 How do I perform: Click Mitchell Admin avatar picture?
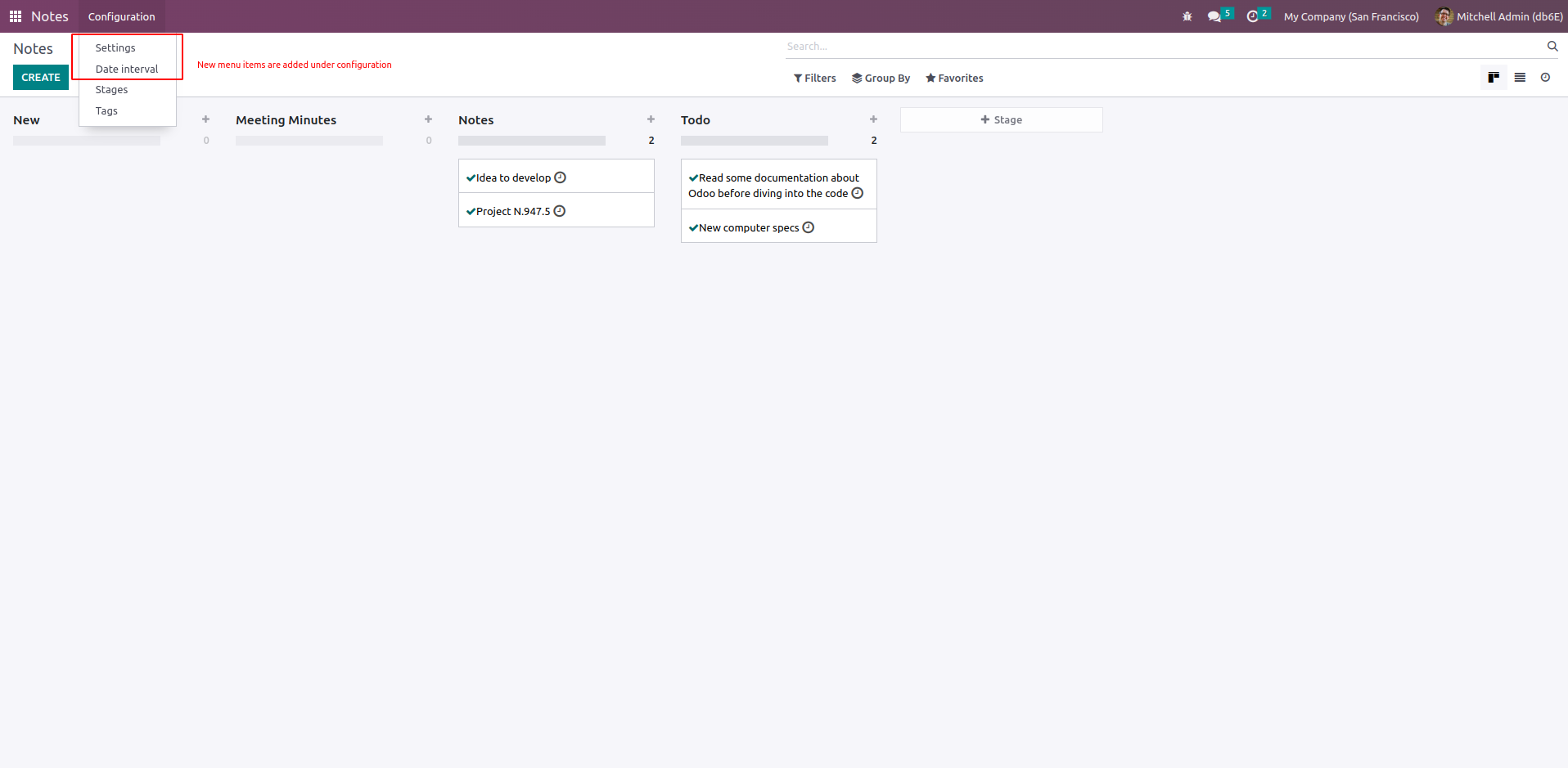(x=1444, y=16)
